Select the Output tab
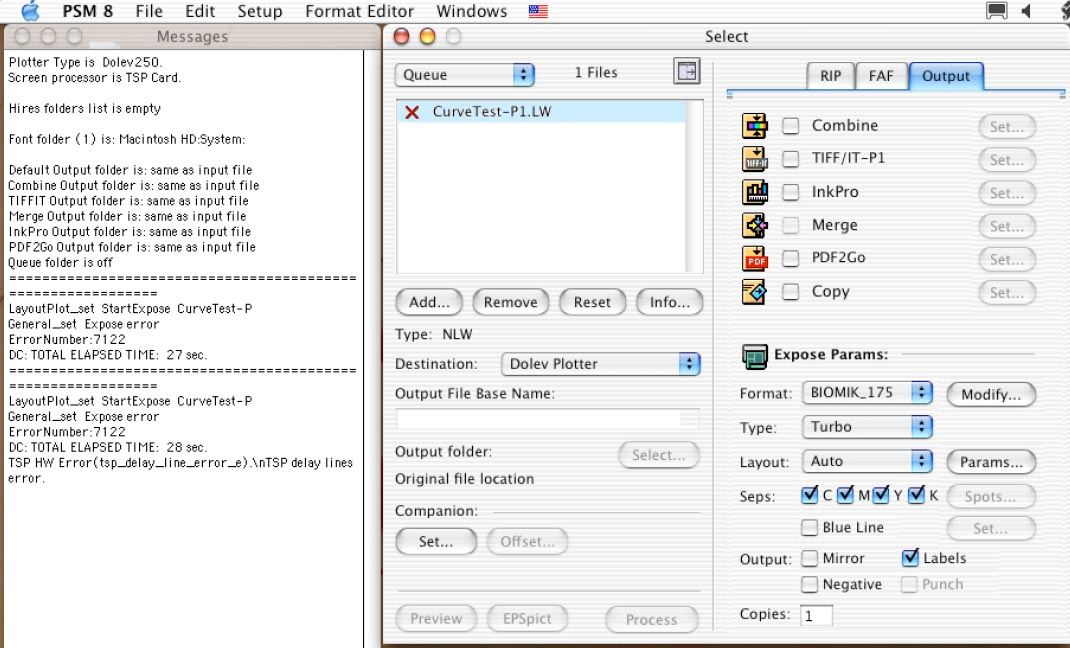Viewport: 1070px width, 648px height. pyautogui.click(x=946, y=76)
